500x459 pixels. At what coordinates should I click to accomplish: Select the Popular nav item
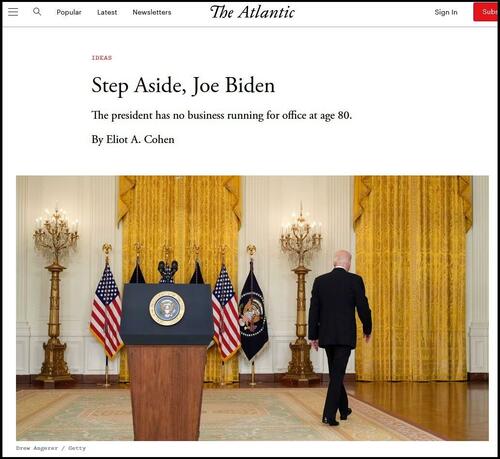coord(69,12)
